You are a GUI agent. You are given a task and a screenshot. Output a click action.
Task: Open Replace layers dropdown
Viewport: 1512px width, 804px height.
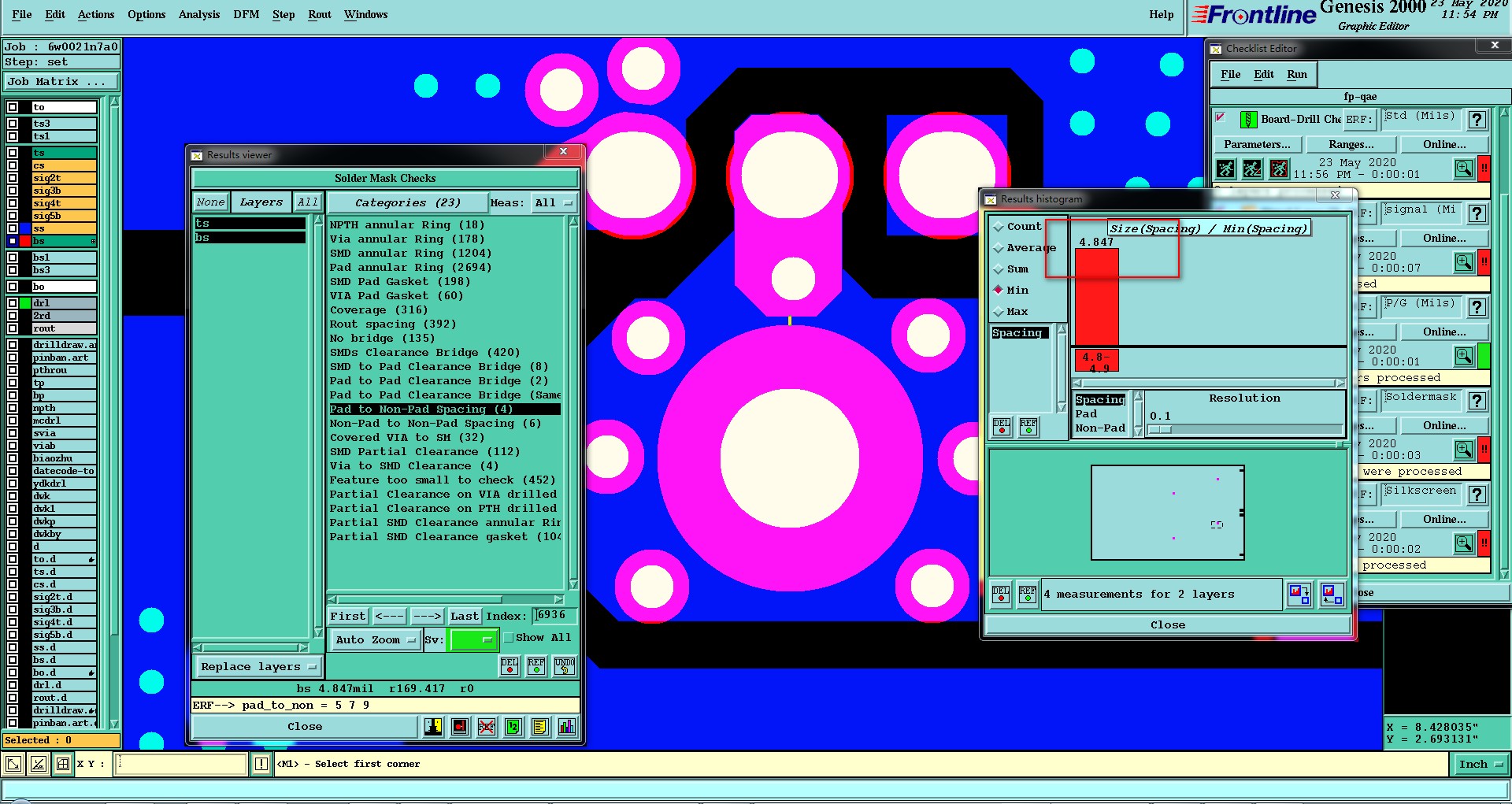tap(258, 666)
